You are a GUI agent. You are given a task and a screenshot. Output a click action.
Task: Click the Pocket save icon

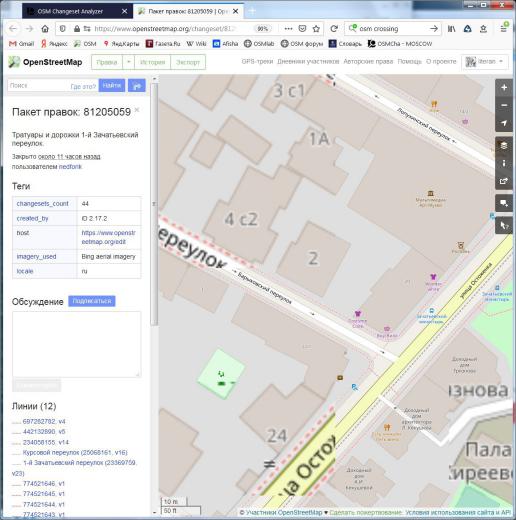(x=302, y=29)
